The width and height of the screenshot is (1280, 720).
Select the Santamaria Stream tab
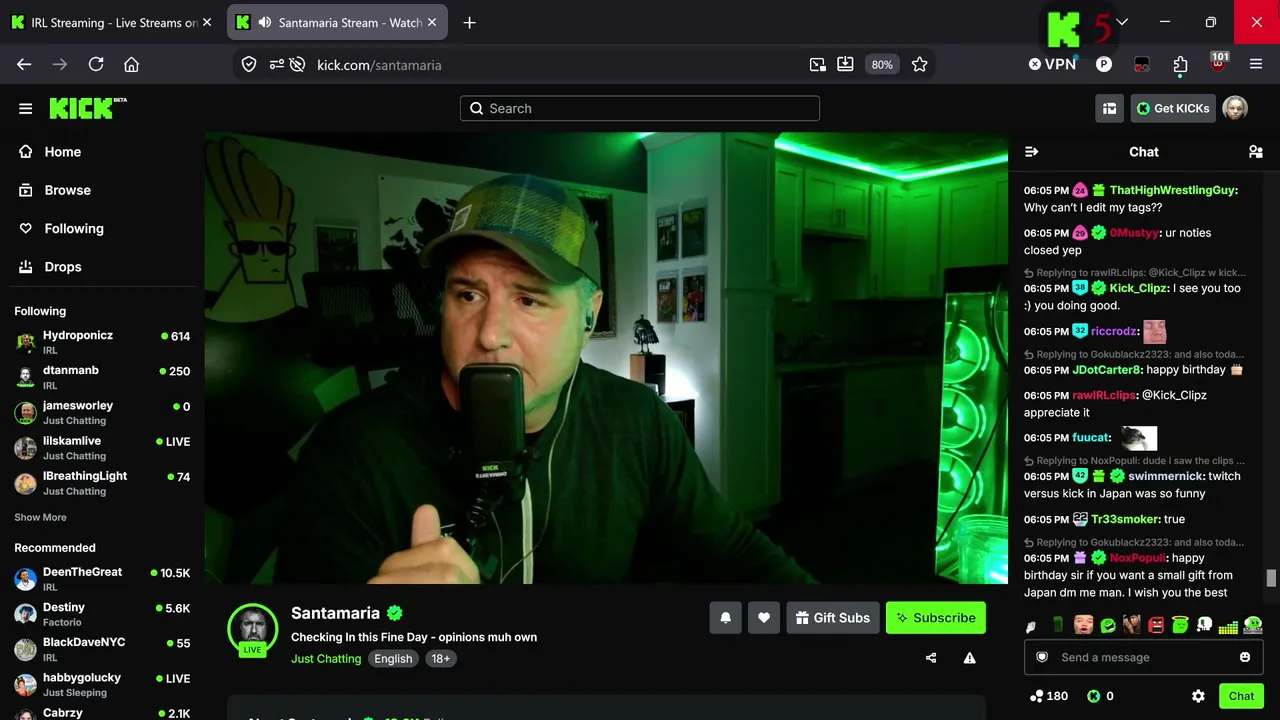click(338, 22)
